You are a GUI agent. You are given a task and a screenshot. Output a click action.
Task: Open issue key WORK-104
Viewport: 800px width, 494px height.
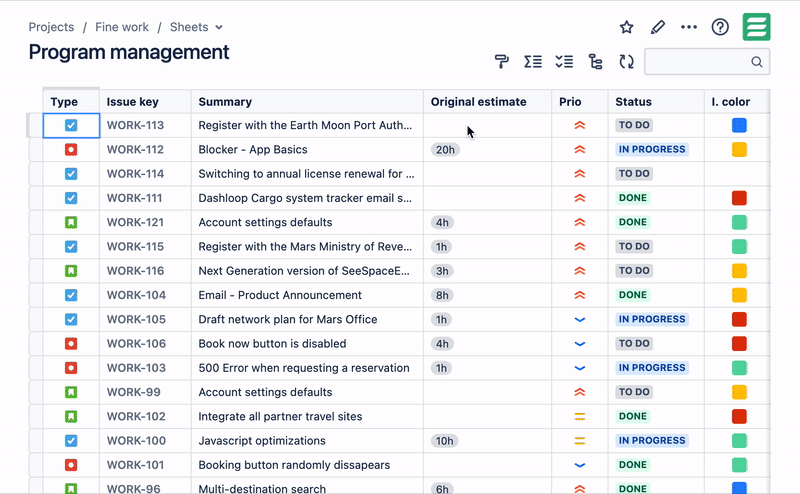[136, 295]
